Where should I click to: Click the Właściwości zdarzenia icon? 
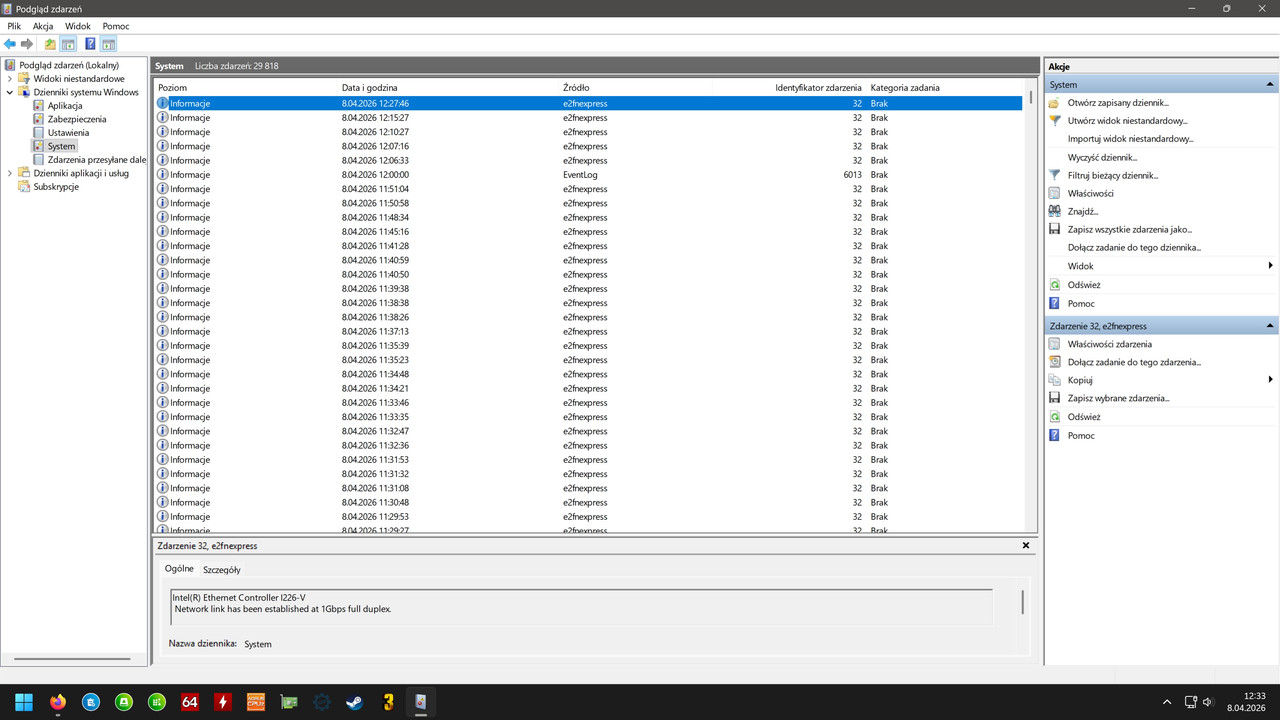(1054, 344)
